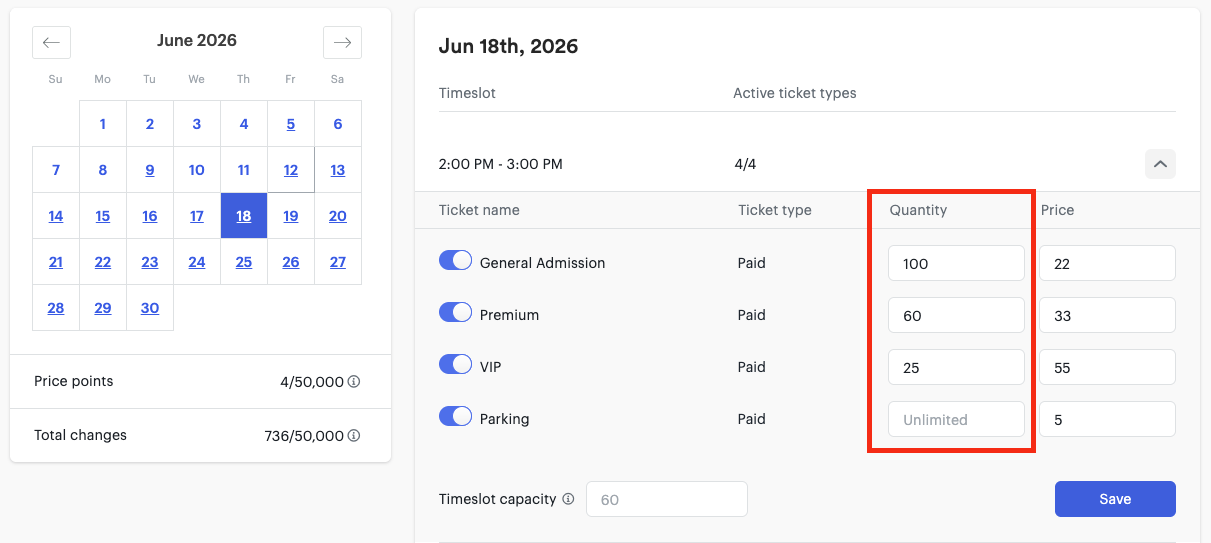This screenshot has width=1211, height=543.
Task: Click info icon next to Price points
Action: point(354,382)
